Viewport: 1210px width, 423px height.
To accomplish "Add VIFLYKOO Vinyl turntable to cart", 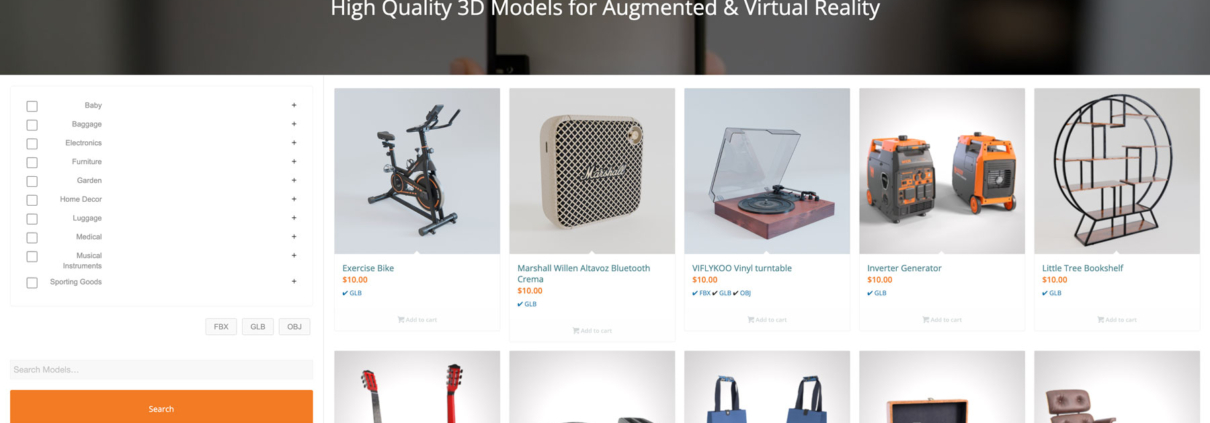I will pos(767,320).
